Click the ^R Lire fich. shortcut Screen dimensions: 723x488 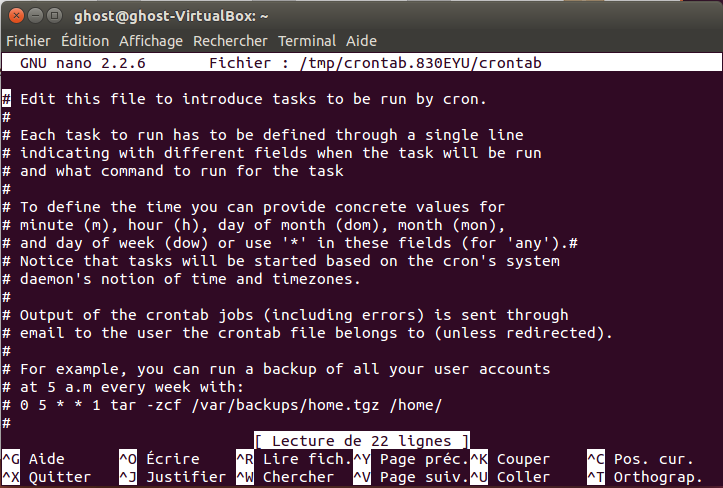pyautogui.click(x=294, y=459)
